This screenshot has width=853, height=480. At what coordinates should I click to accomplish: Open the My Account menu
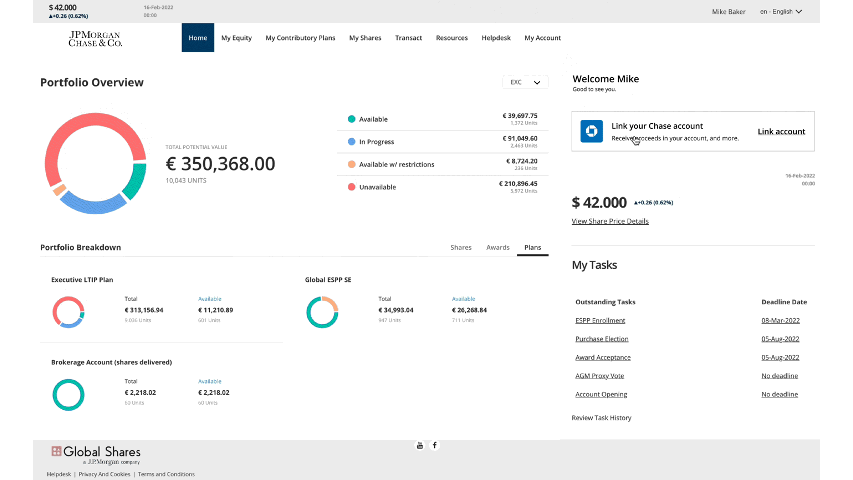click(x=542, y=38)
